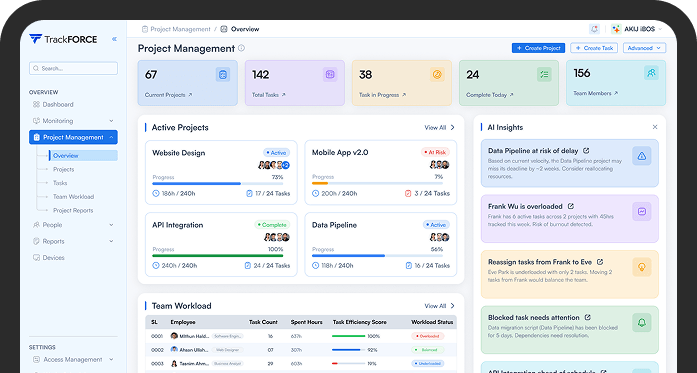The width and height of the screenshot is (697, 373).
Task: Click the lightbulb icon on Reassign tasks insight
Action: [641, 267]
